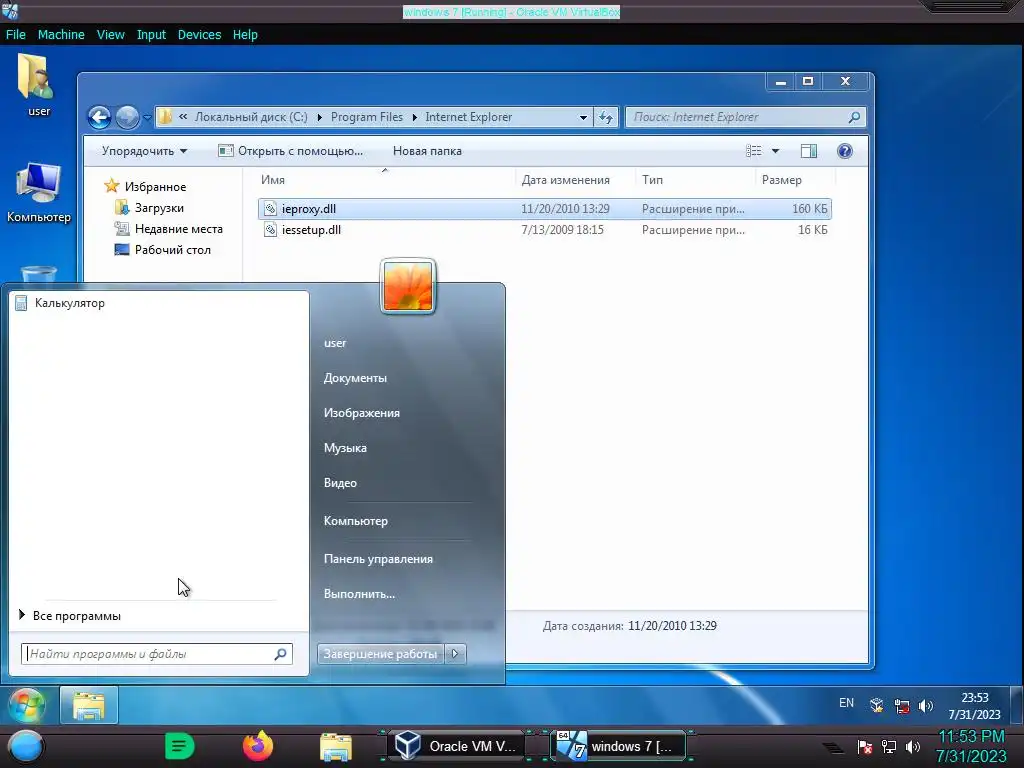Open the user folder in Start menu
The height and width of the screenshot is (768, 1024).
[x=335, y=343]
